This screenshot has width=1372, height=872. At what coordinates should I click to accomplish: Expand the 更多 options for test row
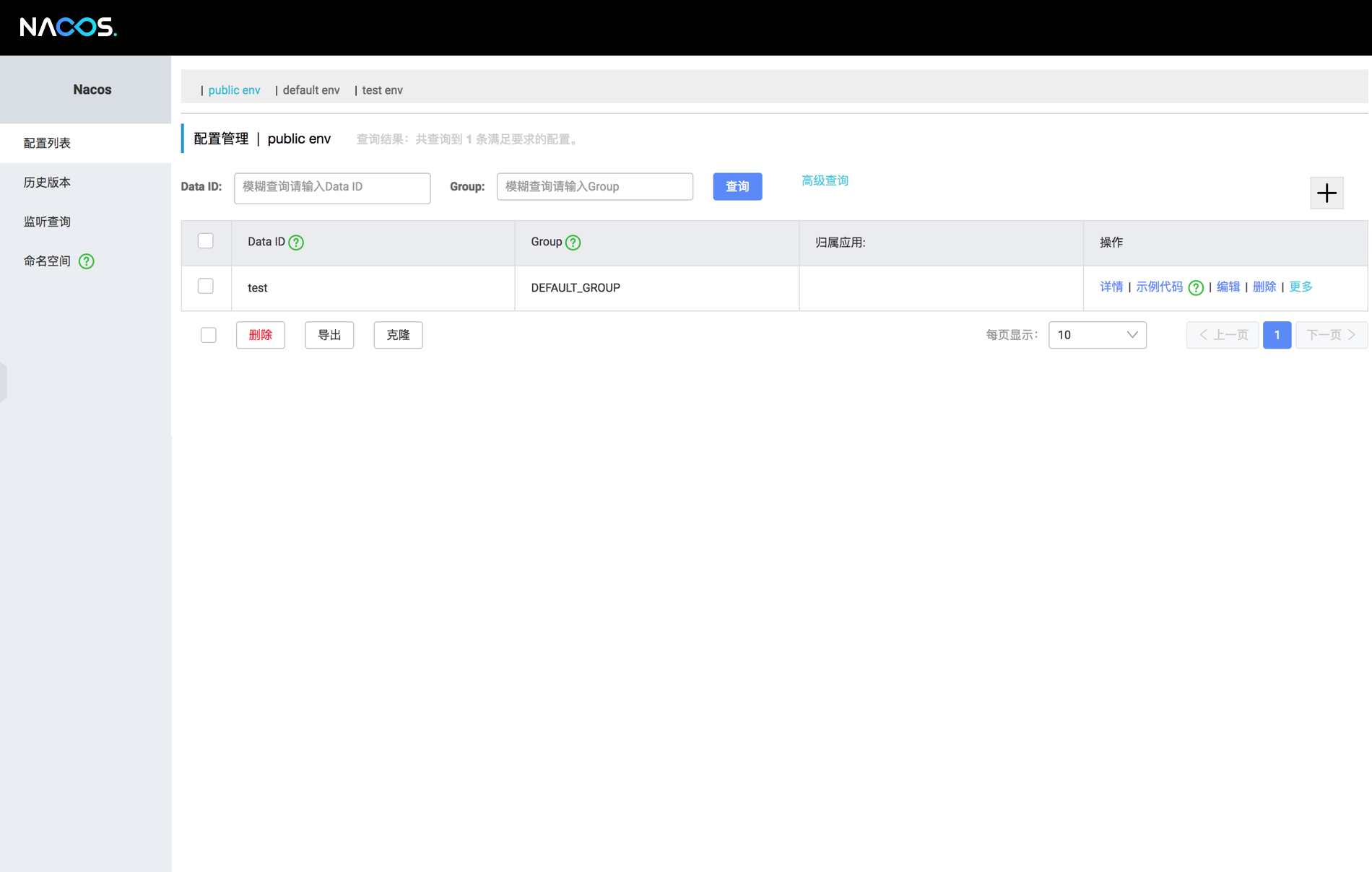click(x=1301, y=287)
